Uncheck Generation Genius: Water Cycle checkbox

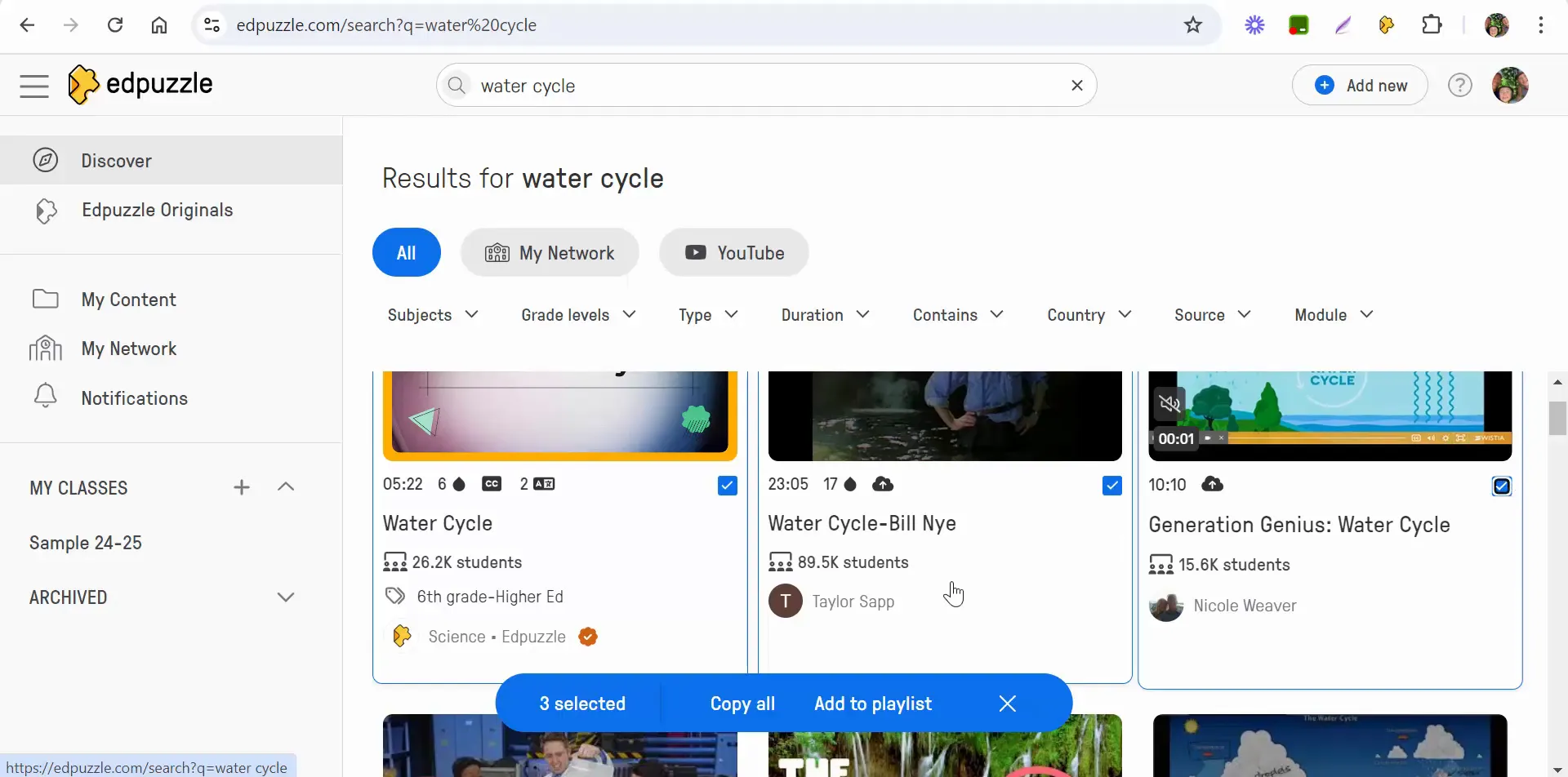pos(1502,486)
